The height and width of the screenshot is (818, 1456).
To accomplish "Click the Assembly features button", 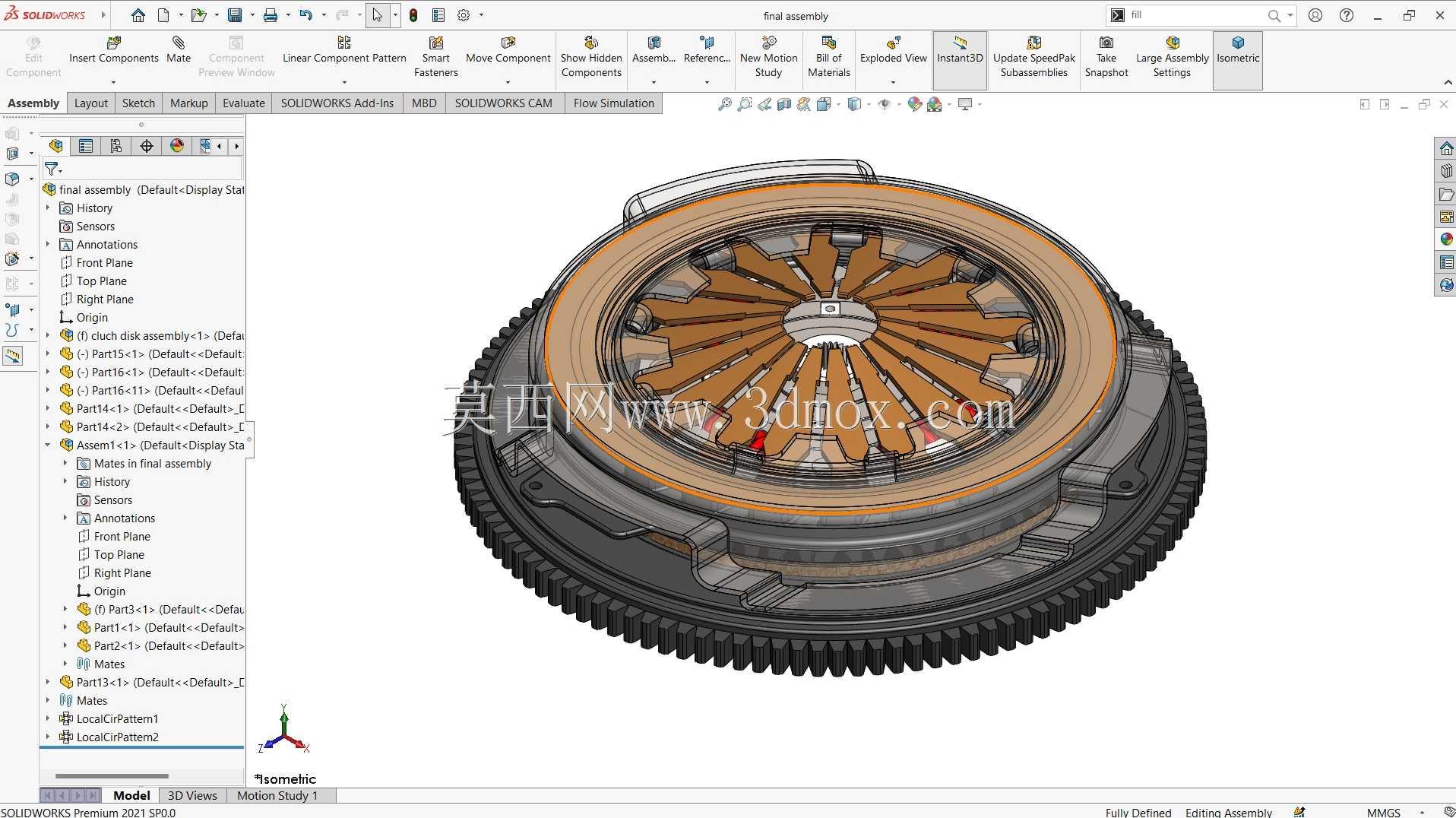I will pyautogui.click(x=654, y=50).
